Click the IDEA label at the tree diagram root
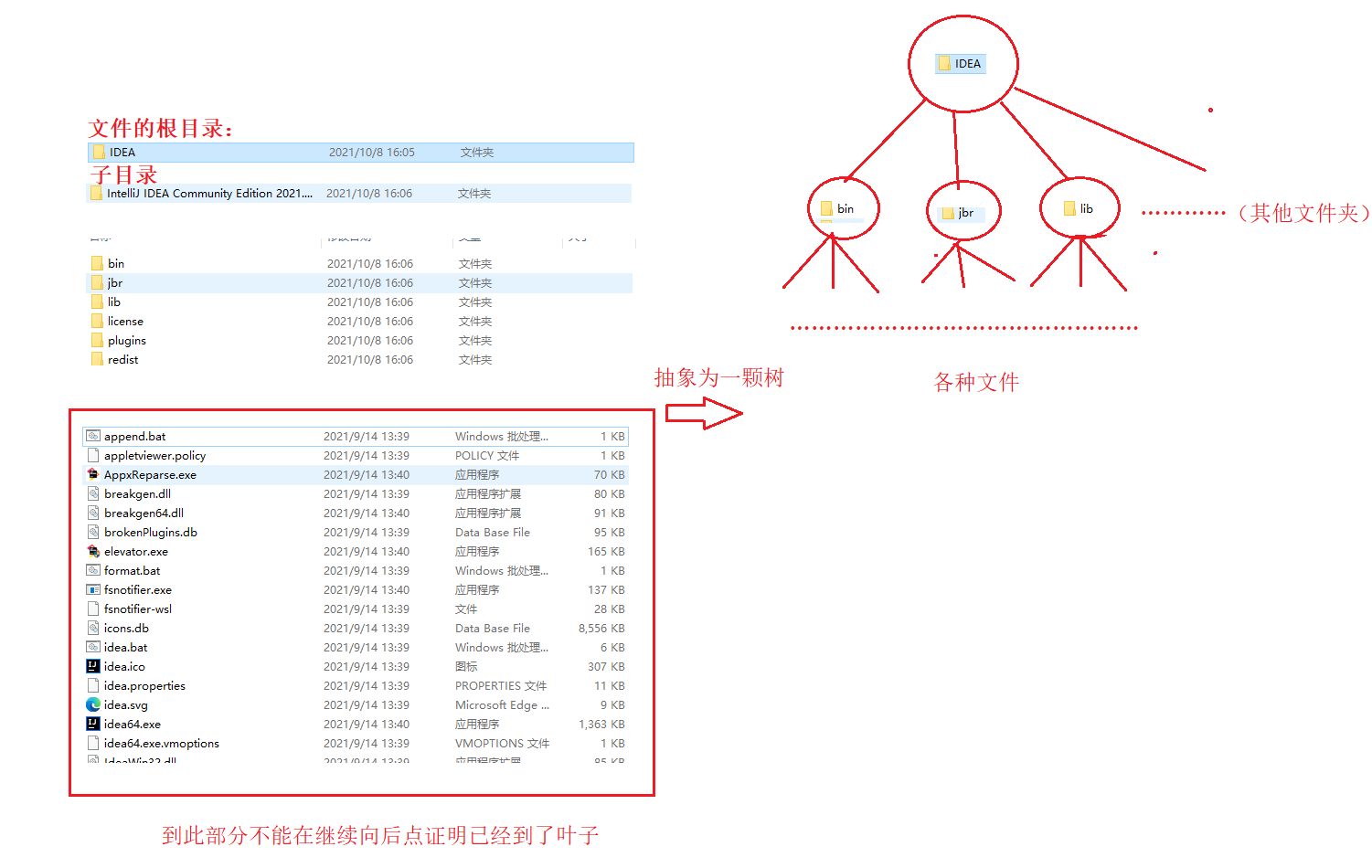1372x868 pixels. coord(968,64)
